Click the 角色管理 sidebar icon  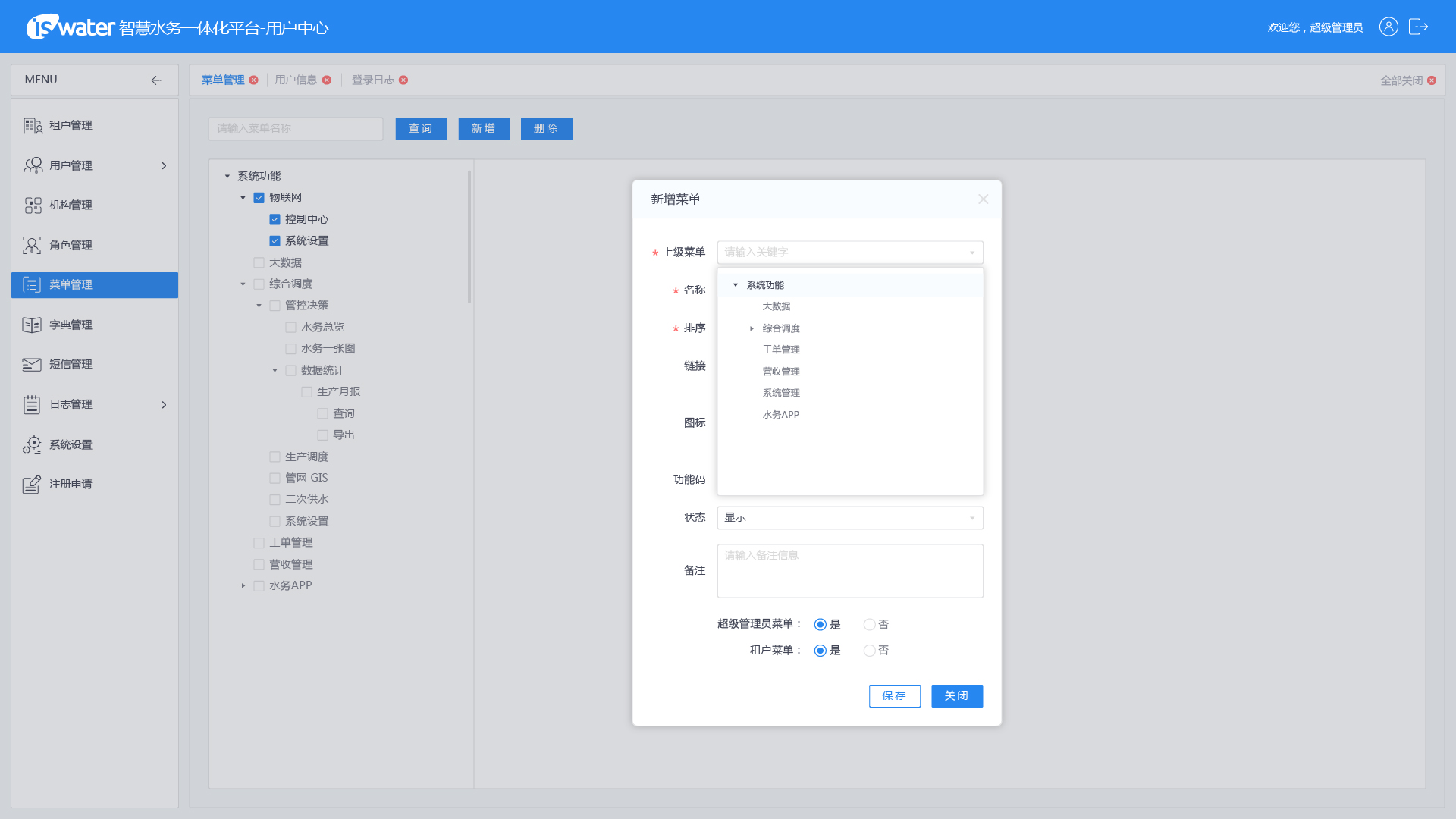pos(32,245)
